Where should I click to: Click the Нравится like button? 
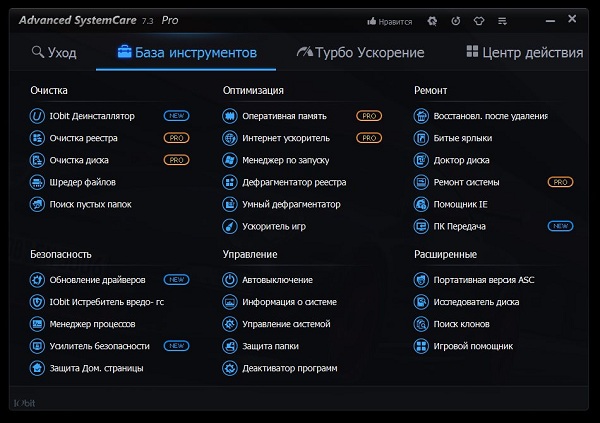click(x=391, y=20)
